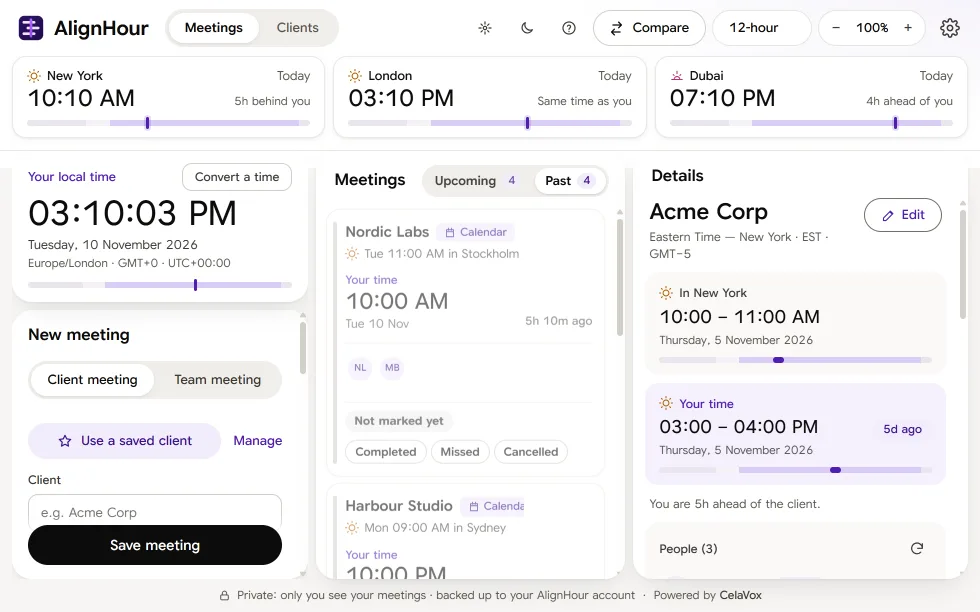Focus the Client name input field
The image size is (980, 612).
[155, 512]
